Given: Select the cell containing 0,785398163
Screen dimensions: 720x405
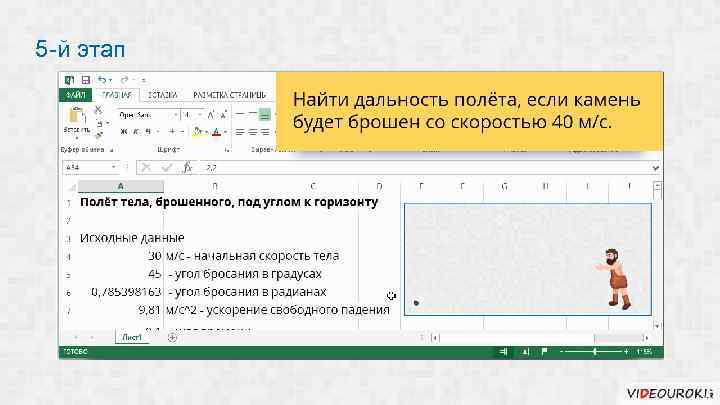Looking at the screenshot, I should click(121, 292).
